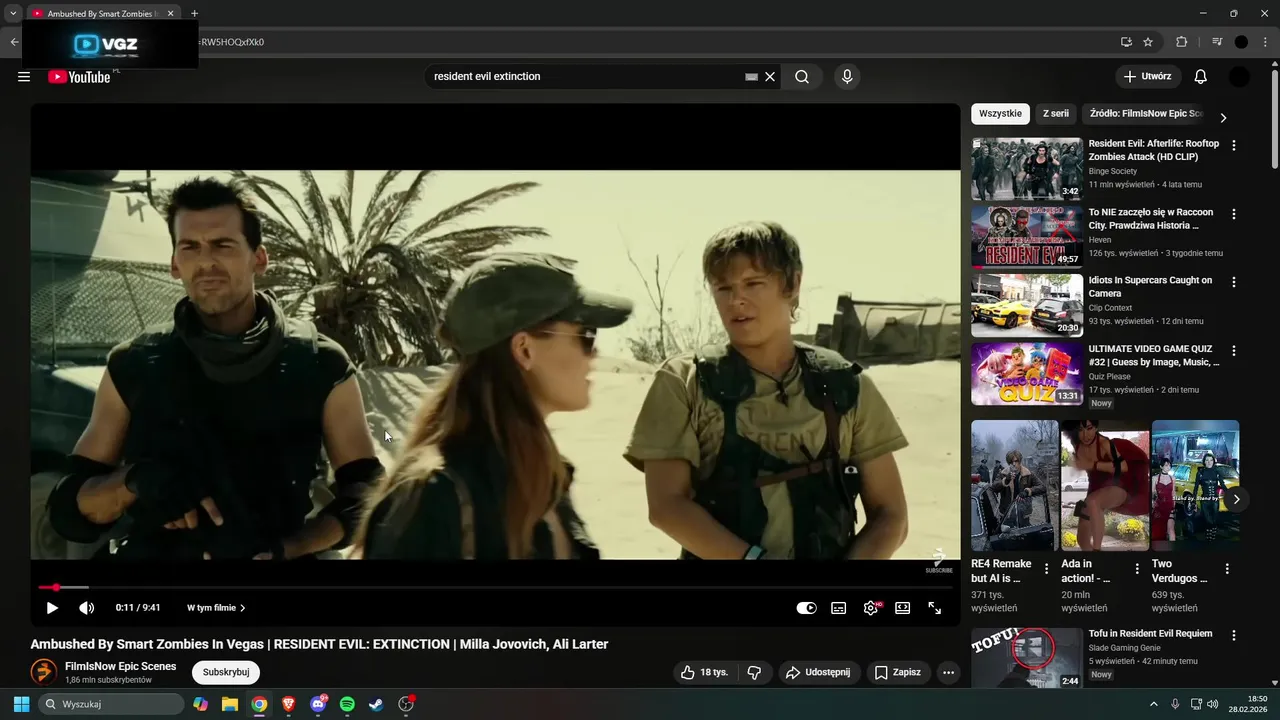Image resolution: width=1280 pixels, height=720 pixels.
Task: Show more filter chips with the arrow
Action: [x=1223, y=117]
